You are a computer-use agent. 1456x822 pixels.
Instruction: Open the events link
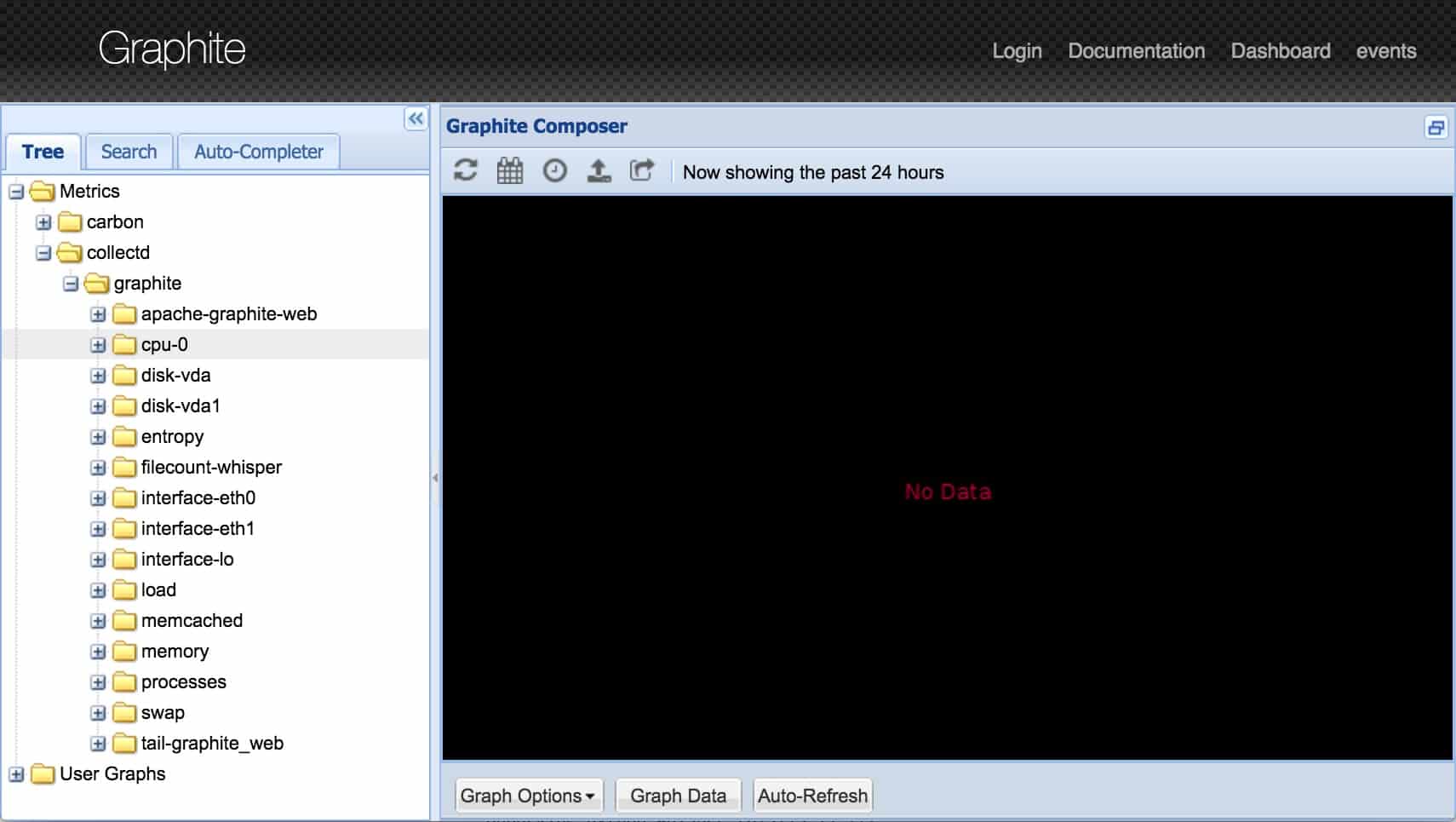(1386, 51)
